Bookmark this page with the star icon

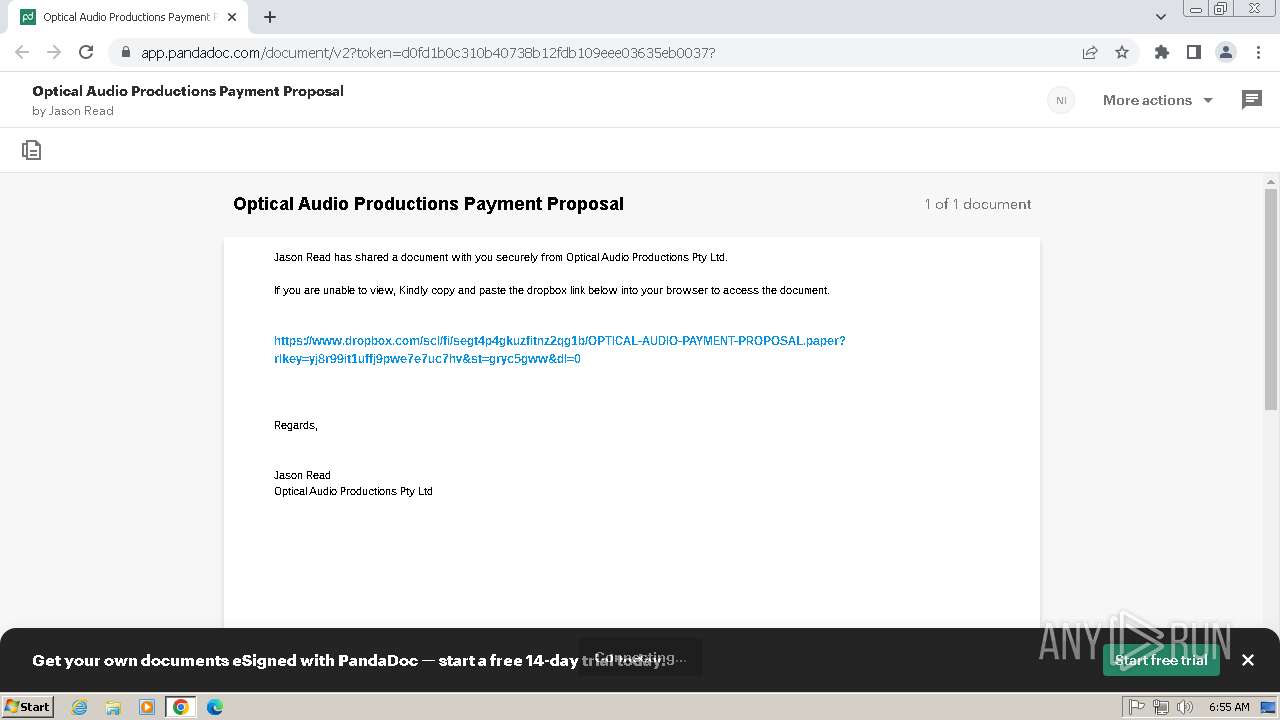pyautogui.click(x=1122, y=52)
